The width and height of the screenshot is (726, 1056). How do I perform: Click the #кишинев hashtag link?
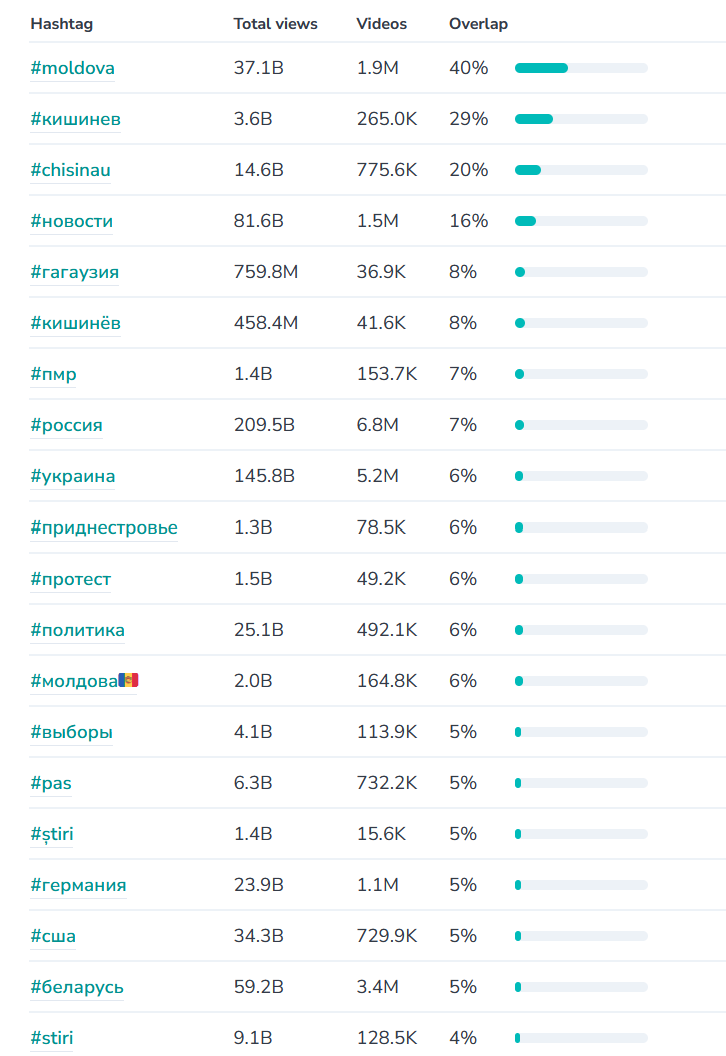(75, 119)
